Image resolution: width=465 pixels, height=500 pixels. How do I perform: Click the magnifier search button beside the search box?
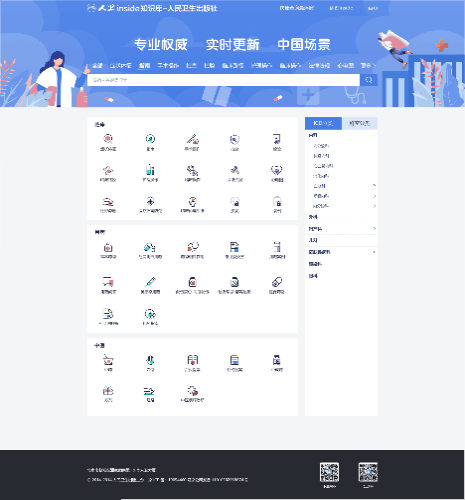369,80
